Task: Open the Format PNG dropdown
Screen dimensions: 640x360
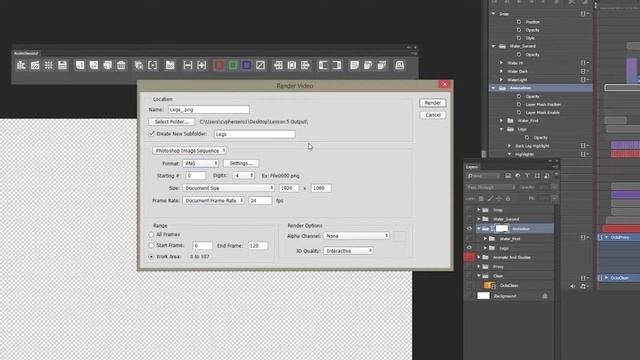Action: point(200,163)
